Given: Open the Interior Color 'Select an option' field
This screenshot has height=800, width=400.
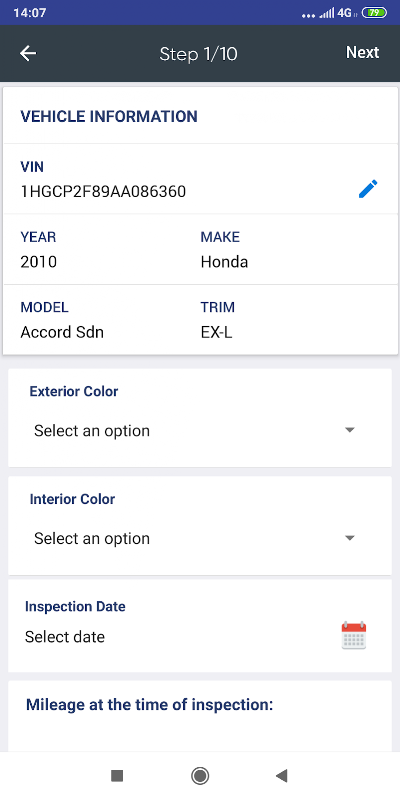Looking at the screenshot, I should coord(199,538).
